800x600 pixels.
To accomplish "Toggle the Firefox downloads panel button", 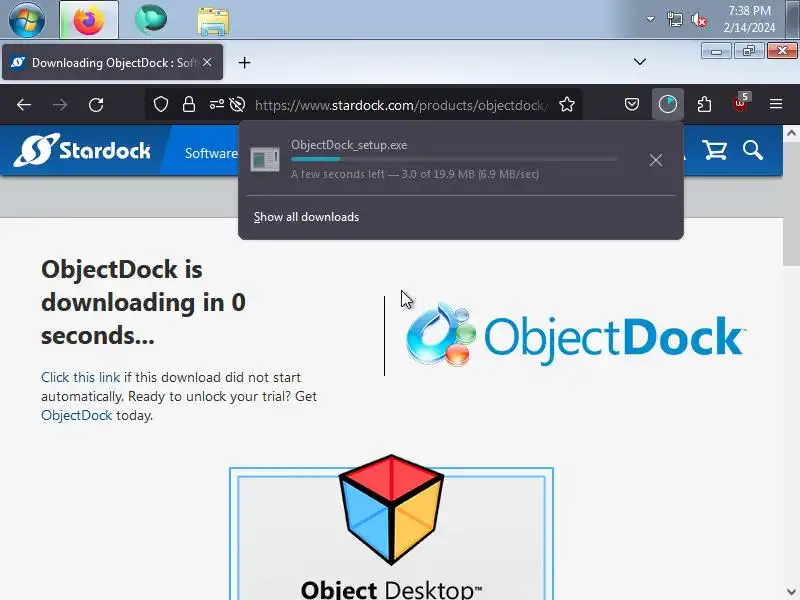I will pos(668,105).
